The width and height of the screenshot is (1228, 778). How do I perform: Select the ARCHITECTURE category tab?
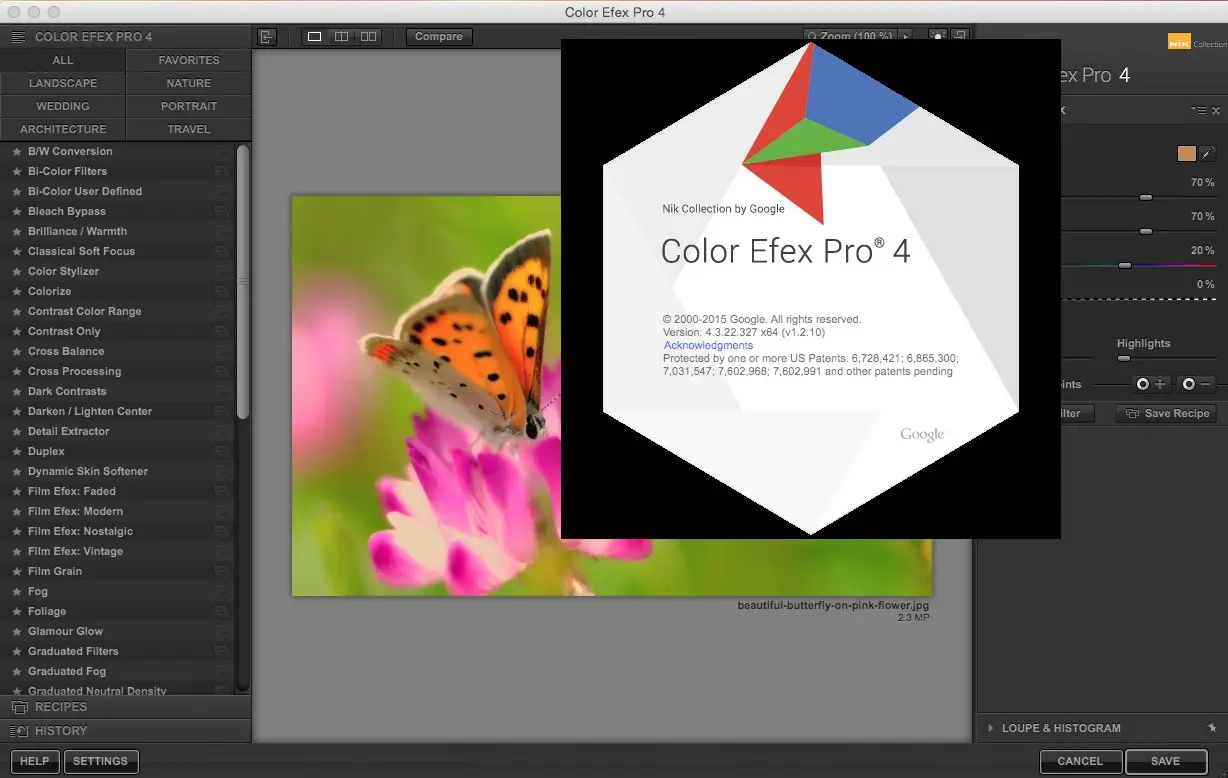point(63,130)
